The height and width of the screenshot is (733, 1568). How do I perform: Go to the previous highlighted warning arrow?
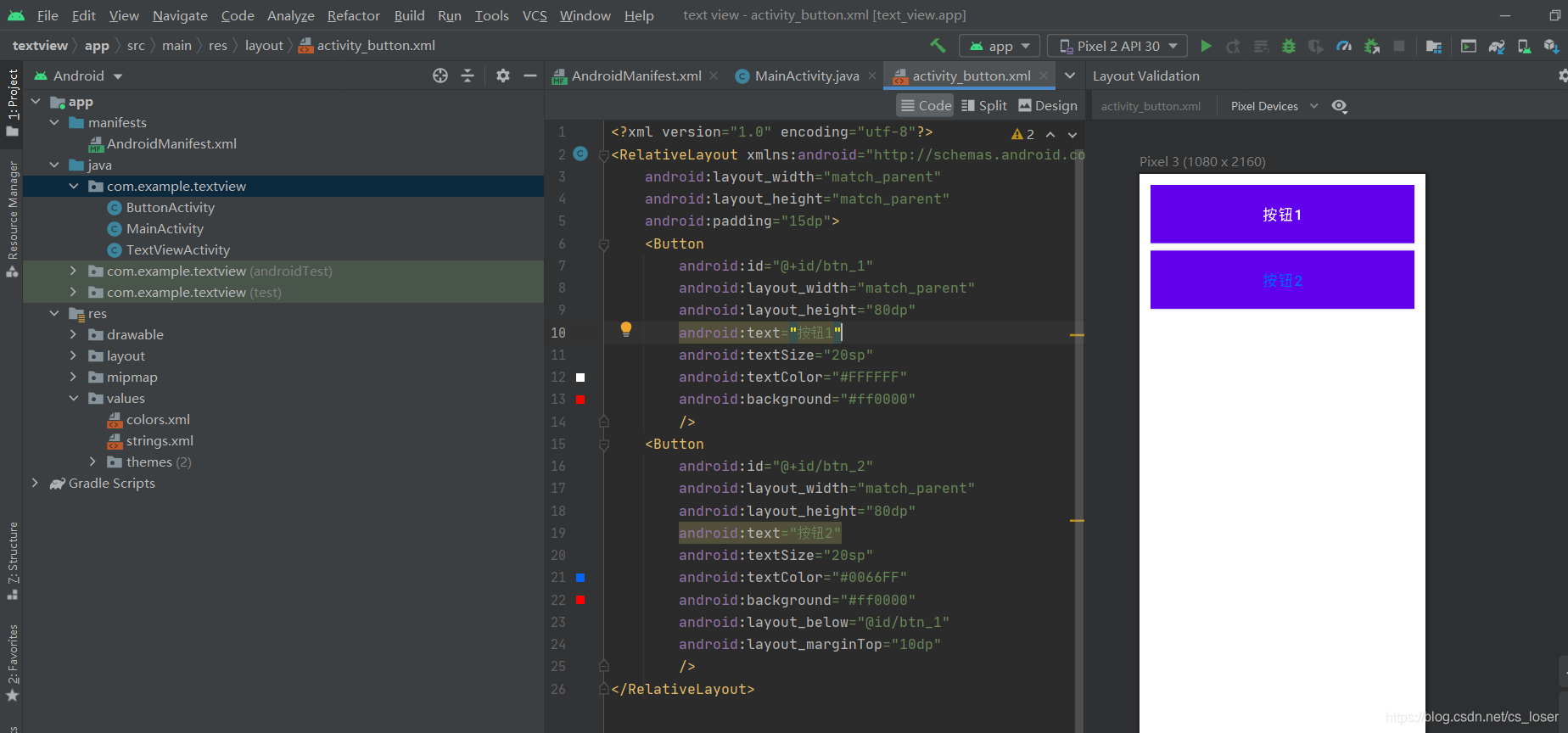(1050, 134)
